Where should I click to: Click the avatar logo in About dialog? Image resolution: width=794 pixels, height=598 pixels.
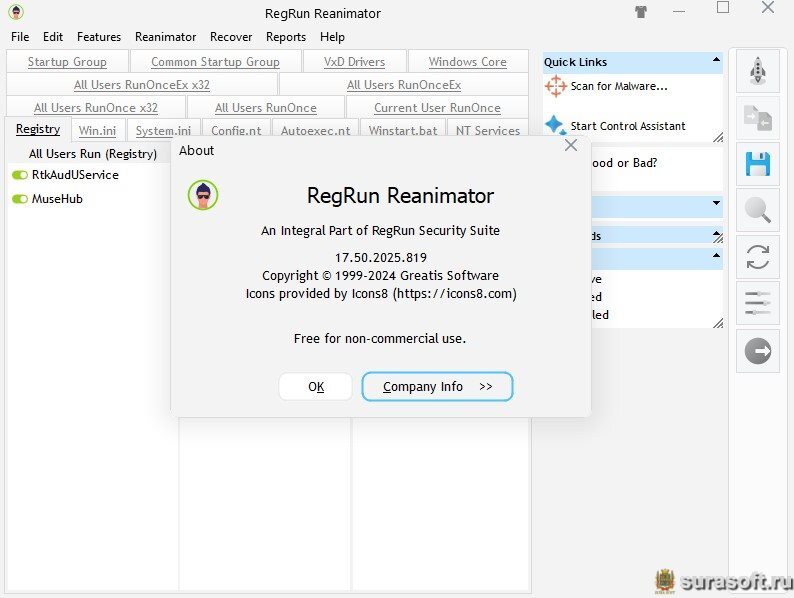[203, 195]
